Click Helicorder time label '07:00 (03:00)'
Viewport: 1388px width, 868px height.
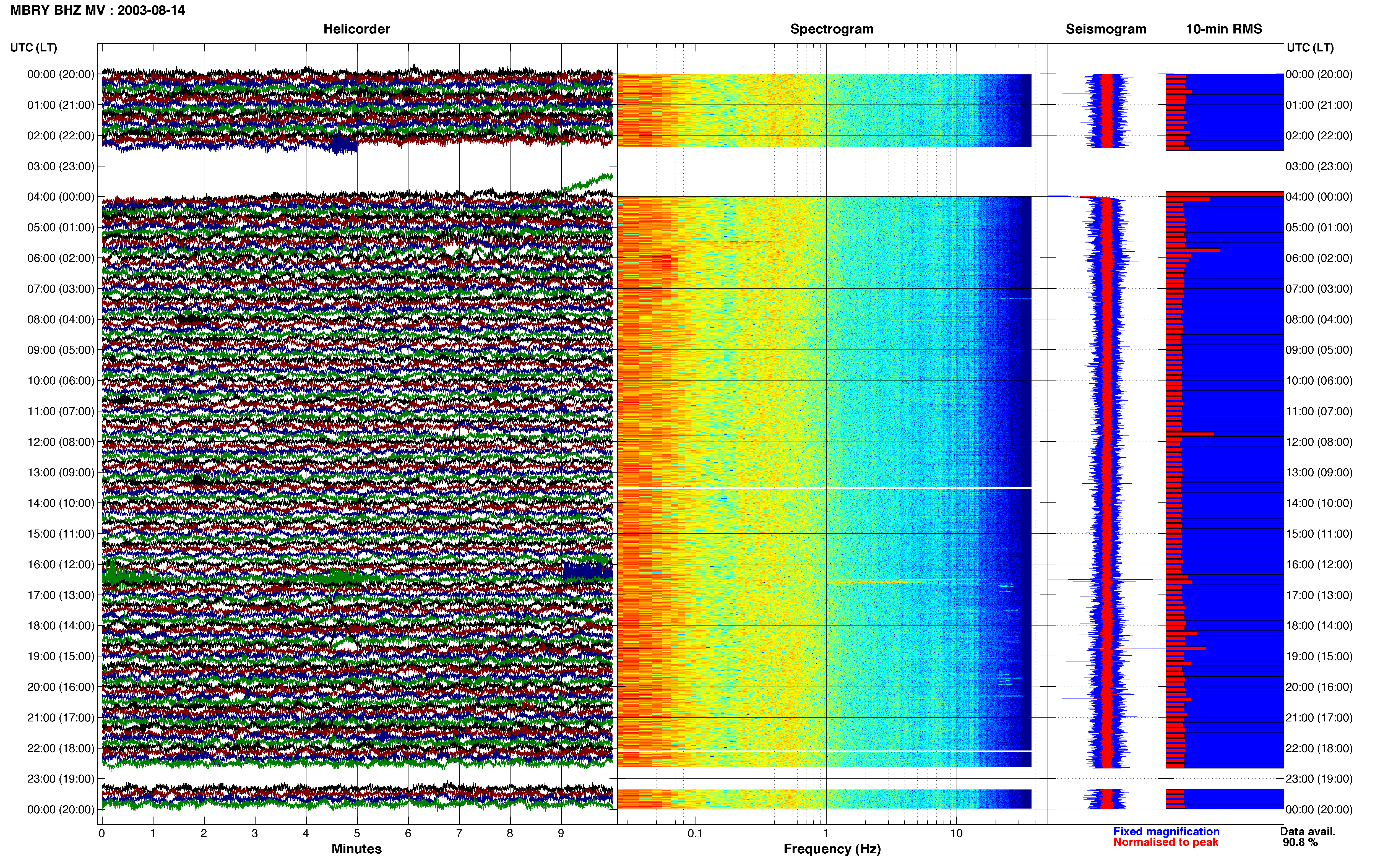(61, 289)
